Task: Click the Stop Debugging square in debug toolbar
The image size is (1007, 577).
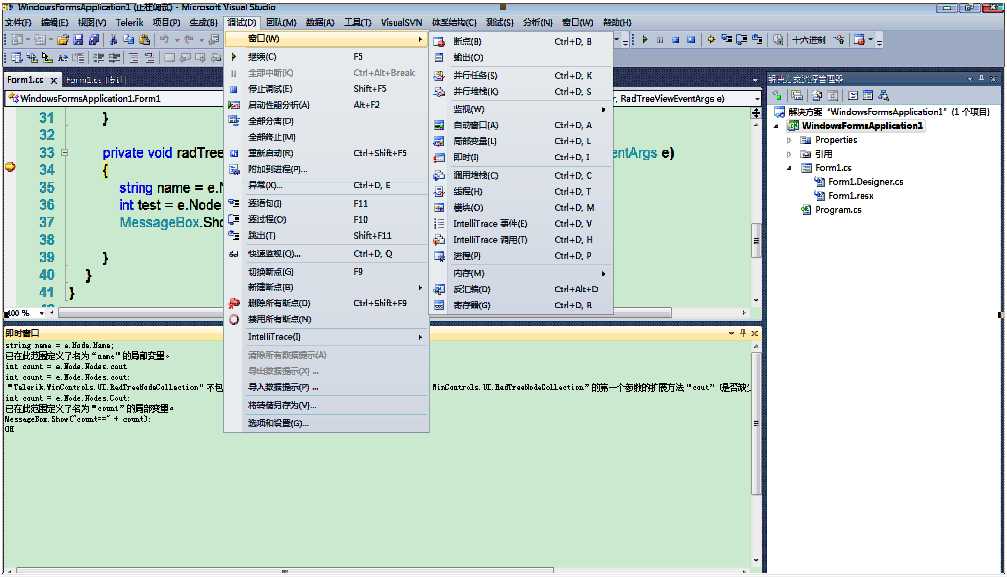Action: click(676, 40)
